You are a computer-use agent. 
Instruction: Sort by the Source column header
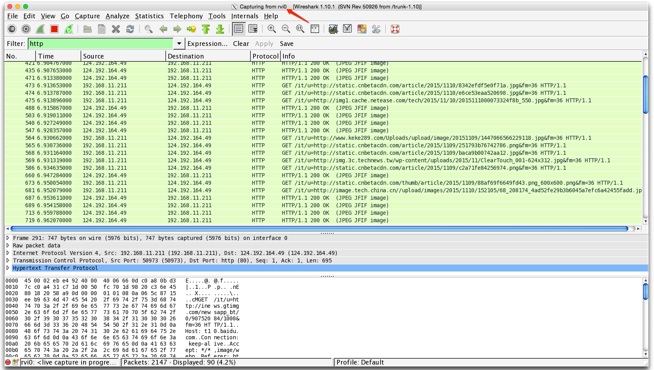tap(123, 56)
